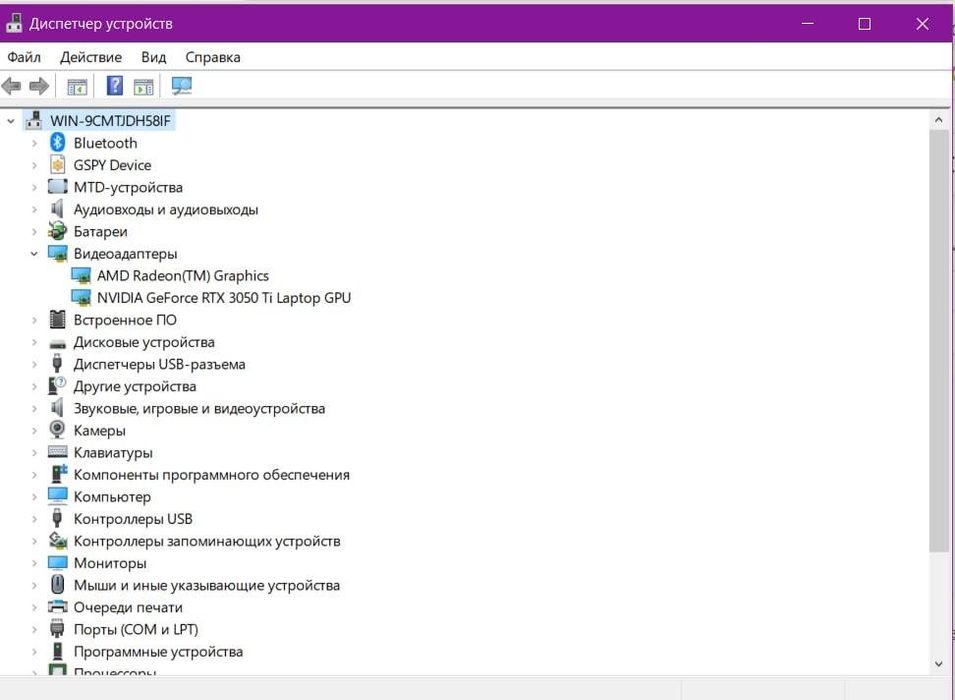Open the Файл menu
This screenshot has height=700, width=955.
point(24,57)
